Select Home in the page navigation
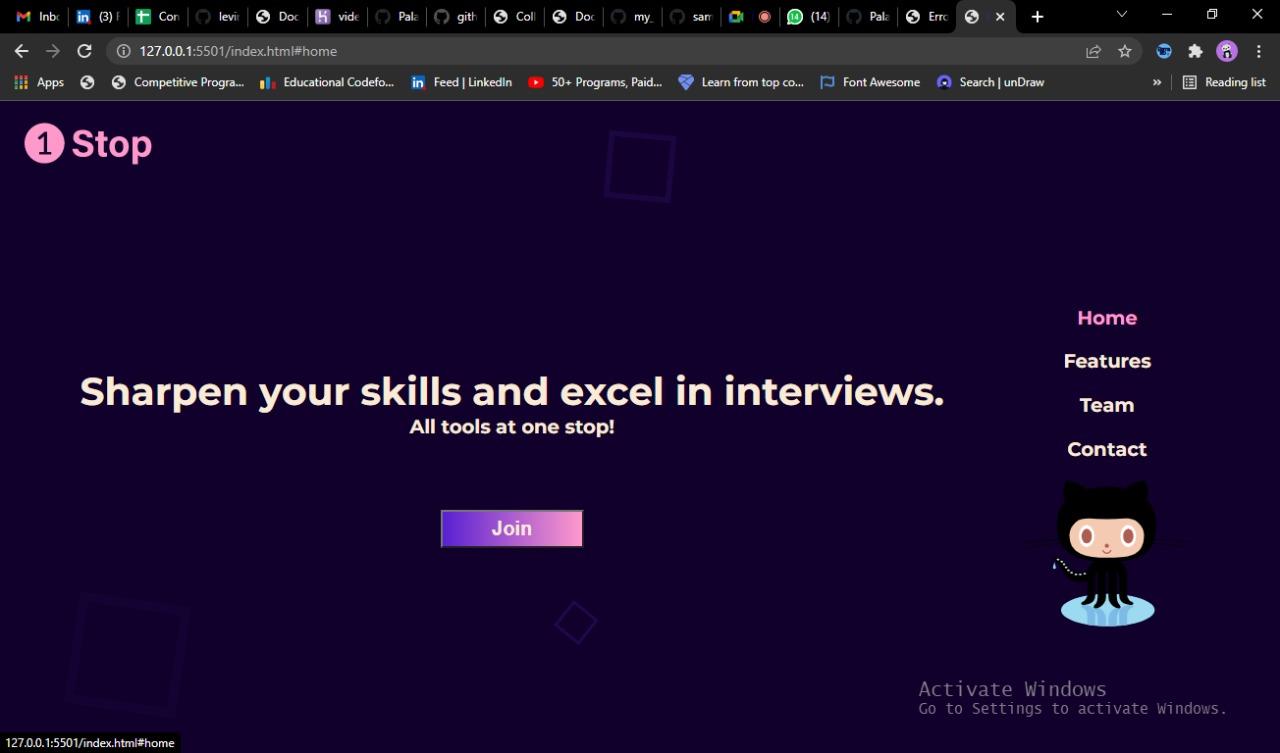This screenshot has height=753, width=1280. click(x=1107, y=318)
